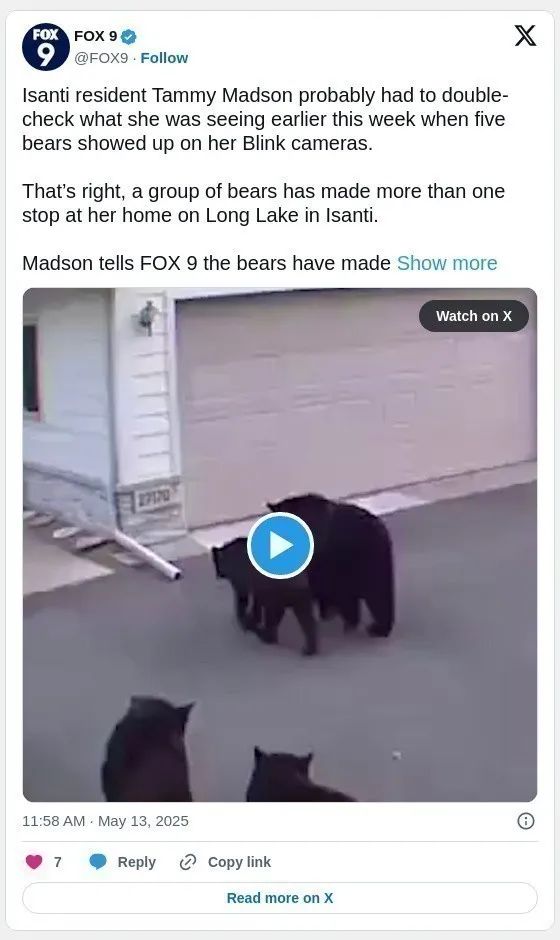This screenshot has width=560, height=940.
Task: Expand tweet text with Show more
Action: (x=447, y=263)
